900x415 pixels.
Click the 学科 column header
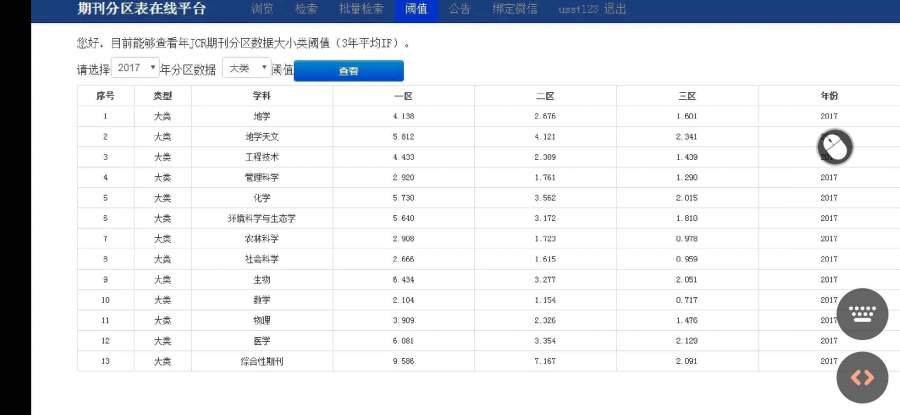[x=262, y=96]
